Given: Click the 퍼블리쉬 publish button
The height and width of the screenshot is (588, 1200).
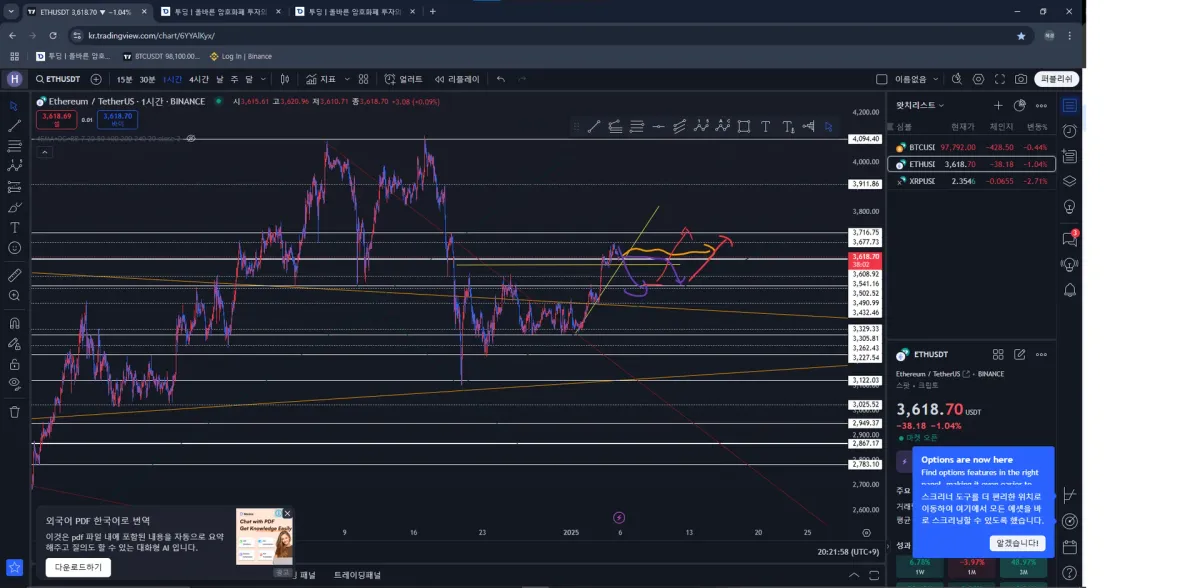Looking at the screenshot, I should [x=1057, y=79].
